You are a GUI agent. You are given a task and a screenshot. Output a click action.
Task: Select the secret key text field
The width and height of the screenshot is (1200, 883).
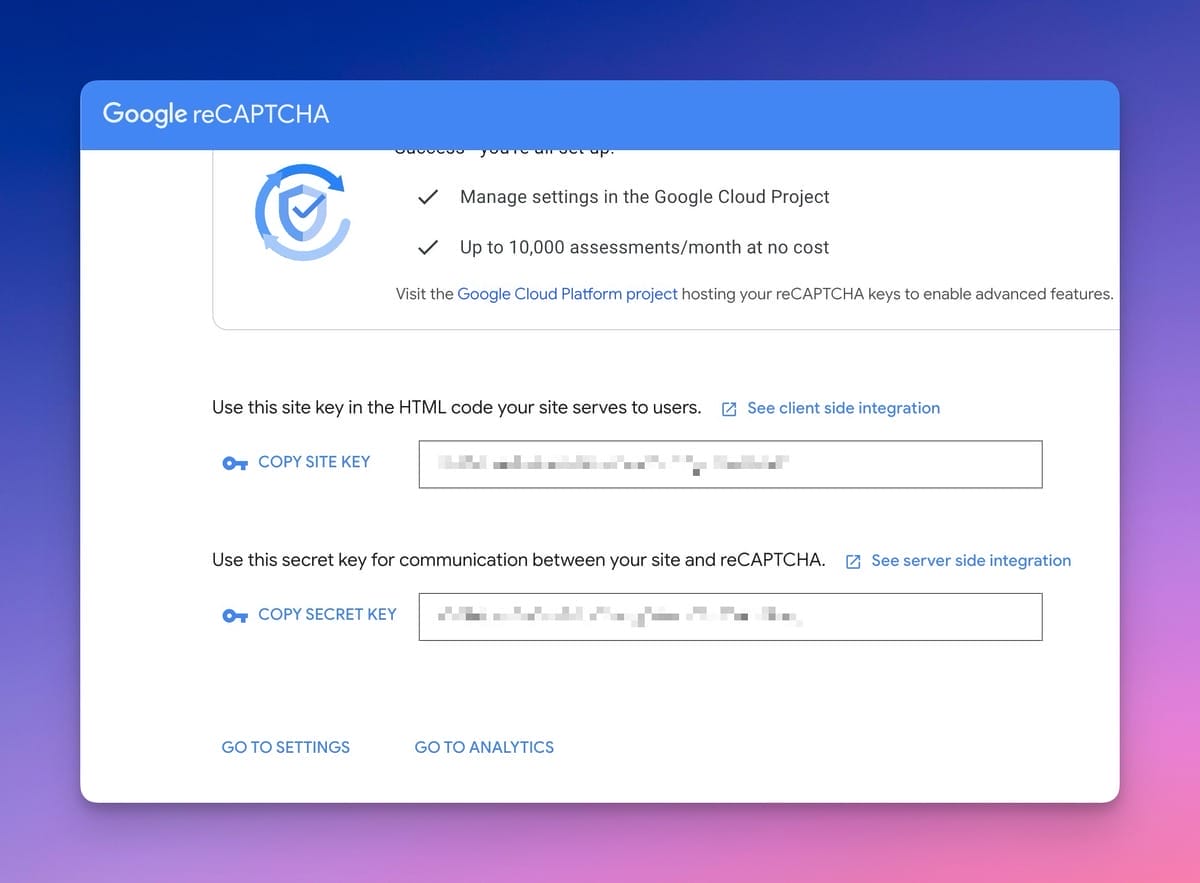[x=730, y=617]
